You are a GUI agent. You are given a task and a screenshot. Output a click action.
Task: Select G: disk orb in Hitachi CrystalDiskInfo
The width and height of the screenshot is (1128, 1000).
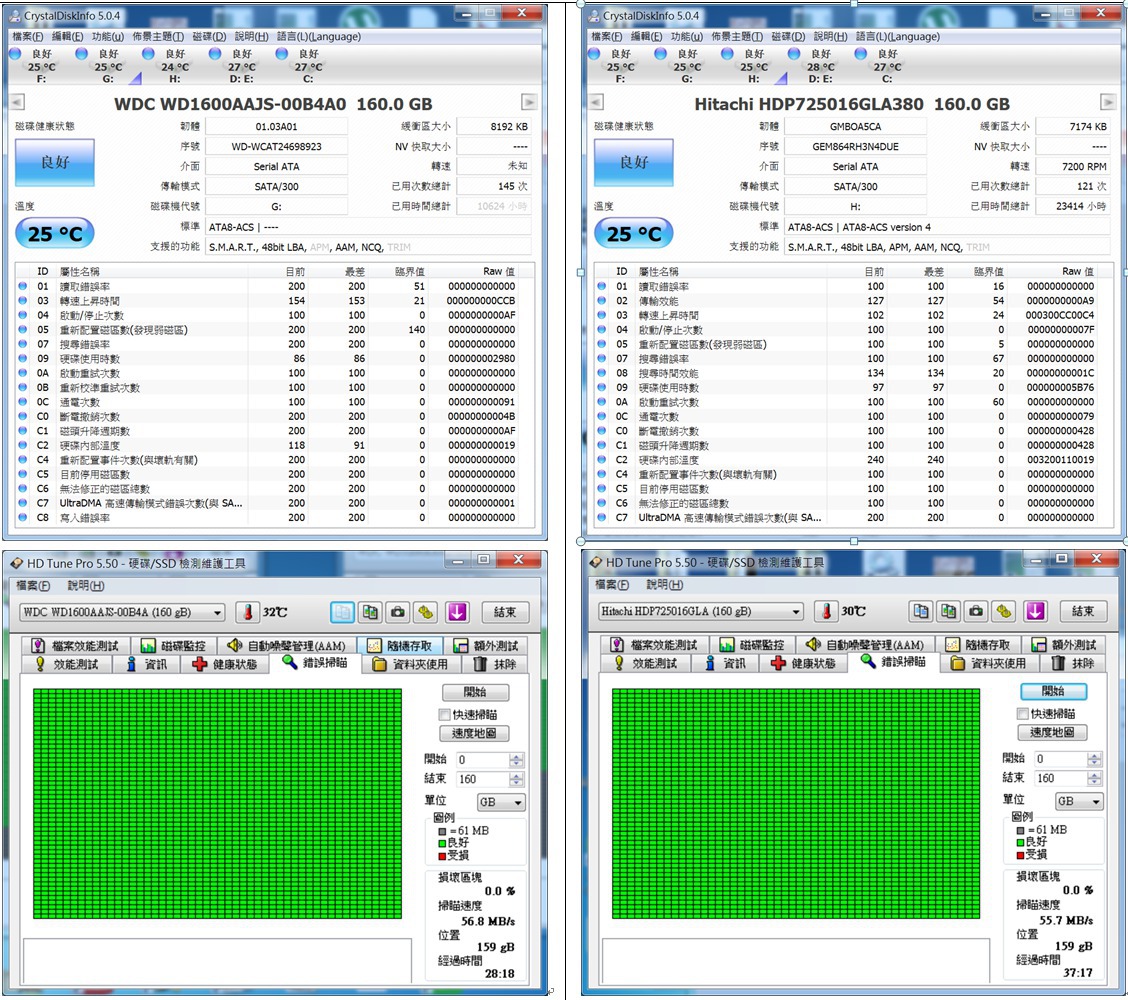pos(660,53)
